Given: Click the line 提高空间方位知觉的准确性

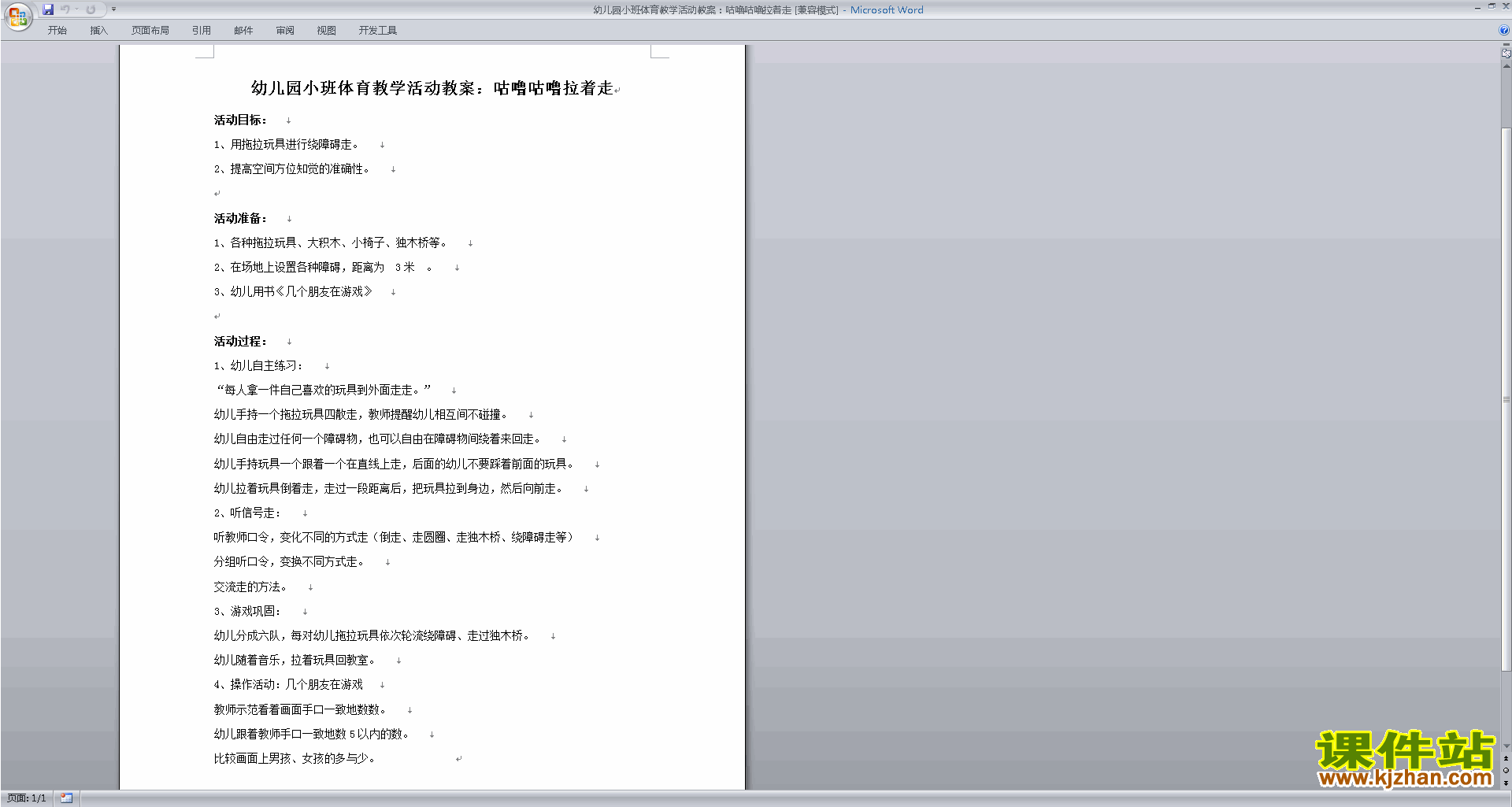Looking at the screenshot, I should point(292,169).
